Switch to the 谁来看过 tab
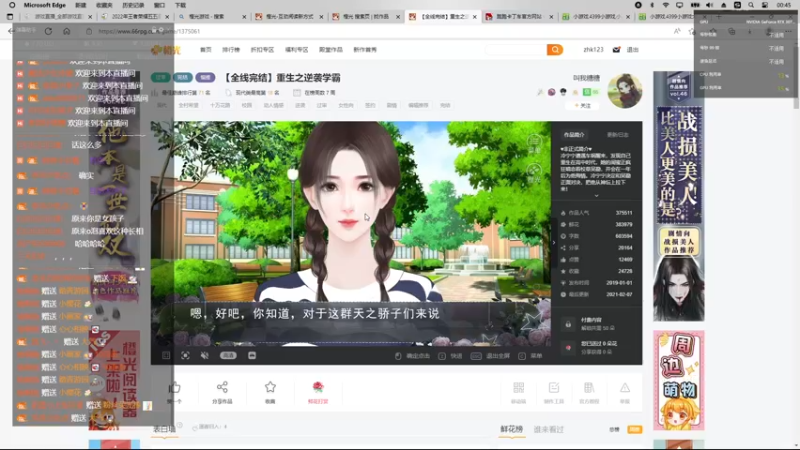The image size is (800, 450). 548,430
